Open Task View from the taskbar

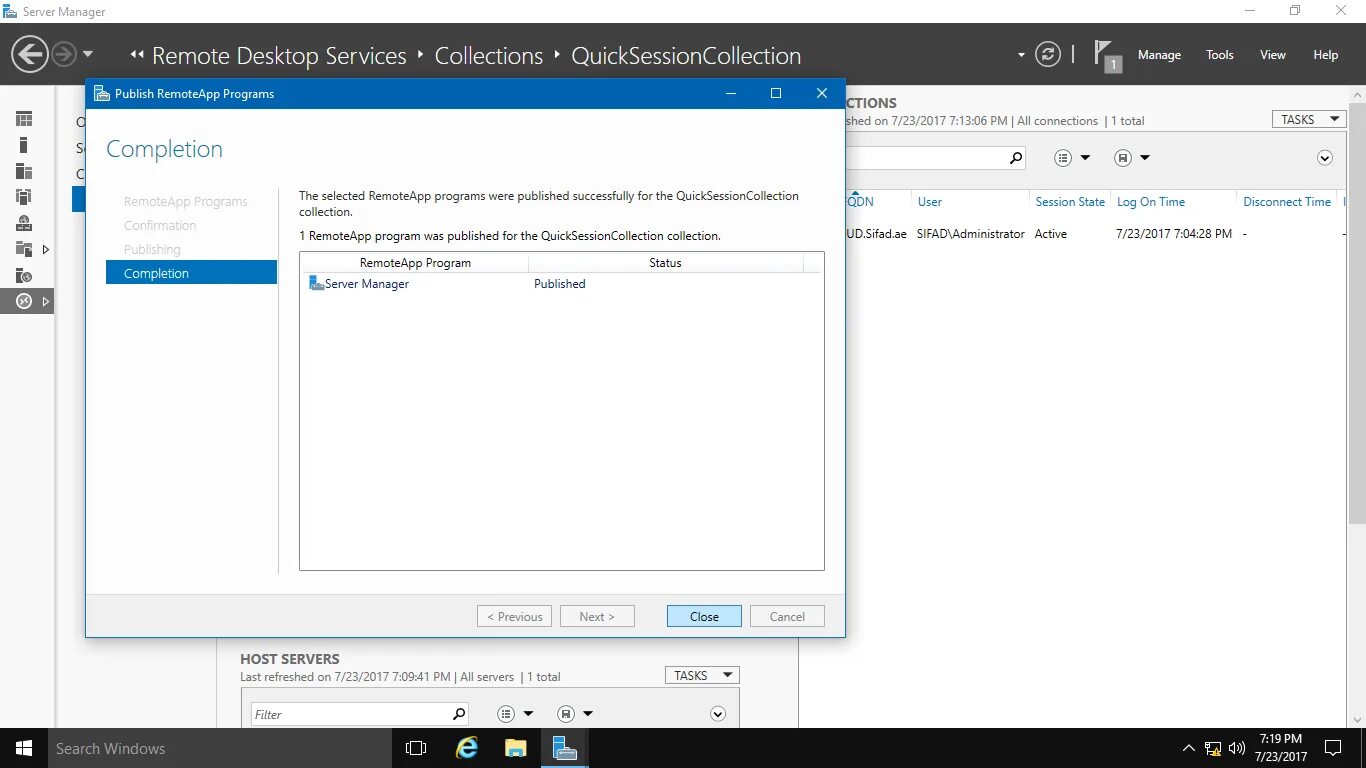coord(416,748)
